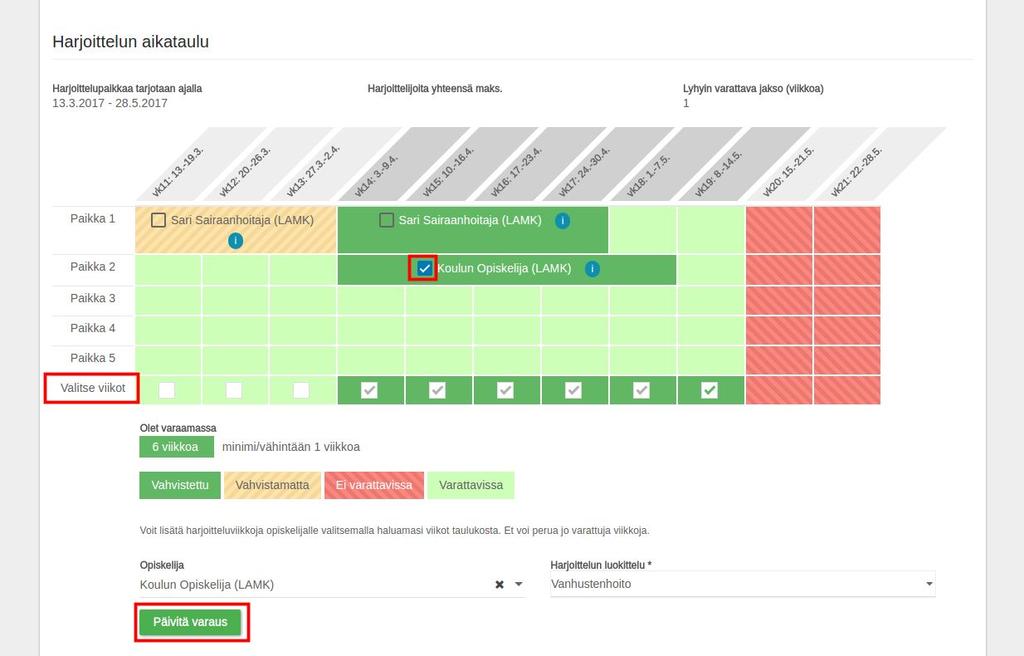This screenshot has width=1024, height=656.
Task: Click the Paikka 1 row label
Action: [x=93, y=219]
